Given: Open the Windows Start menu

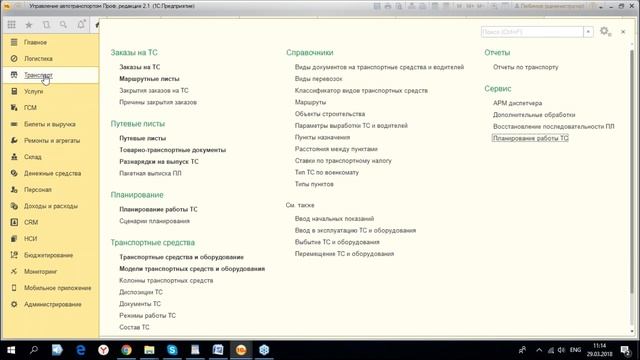Looking at the screenshot, I should pyautogui.click(x=11, y=350).
